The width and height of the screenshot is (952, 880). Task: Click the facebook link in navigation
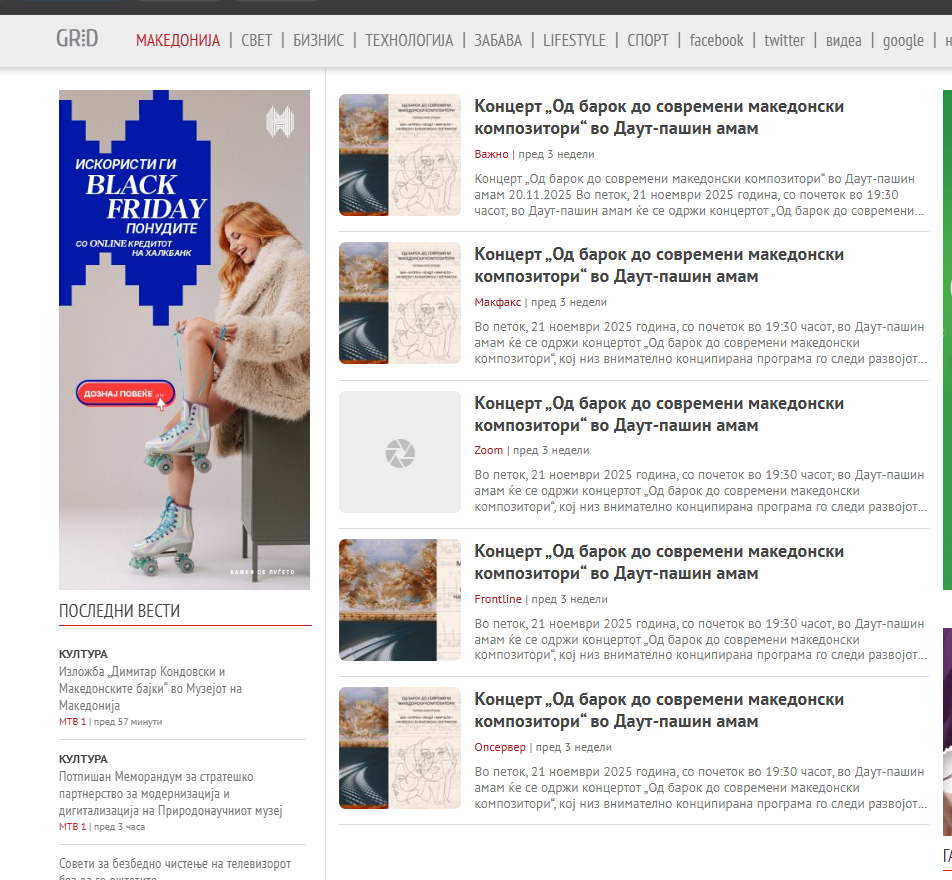point(716,40)
